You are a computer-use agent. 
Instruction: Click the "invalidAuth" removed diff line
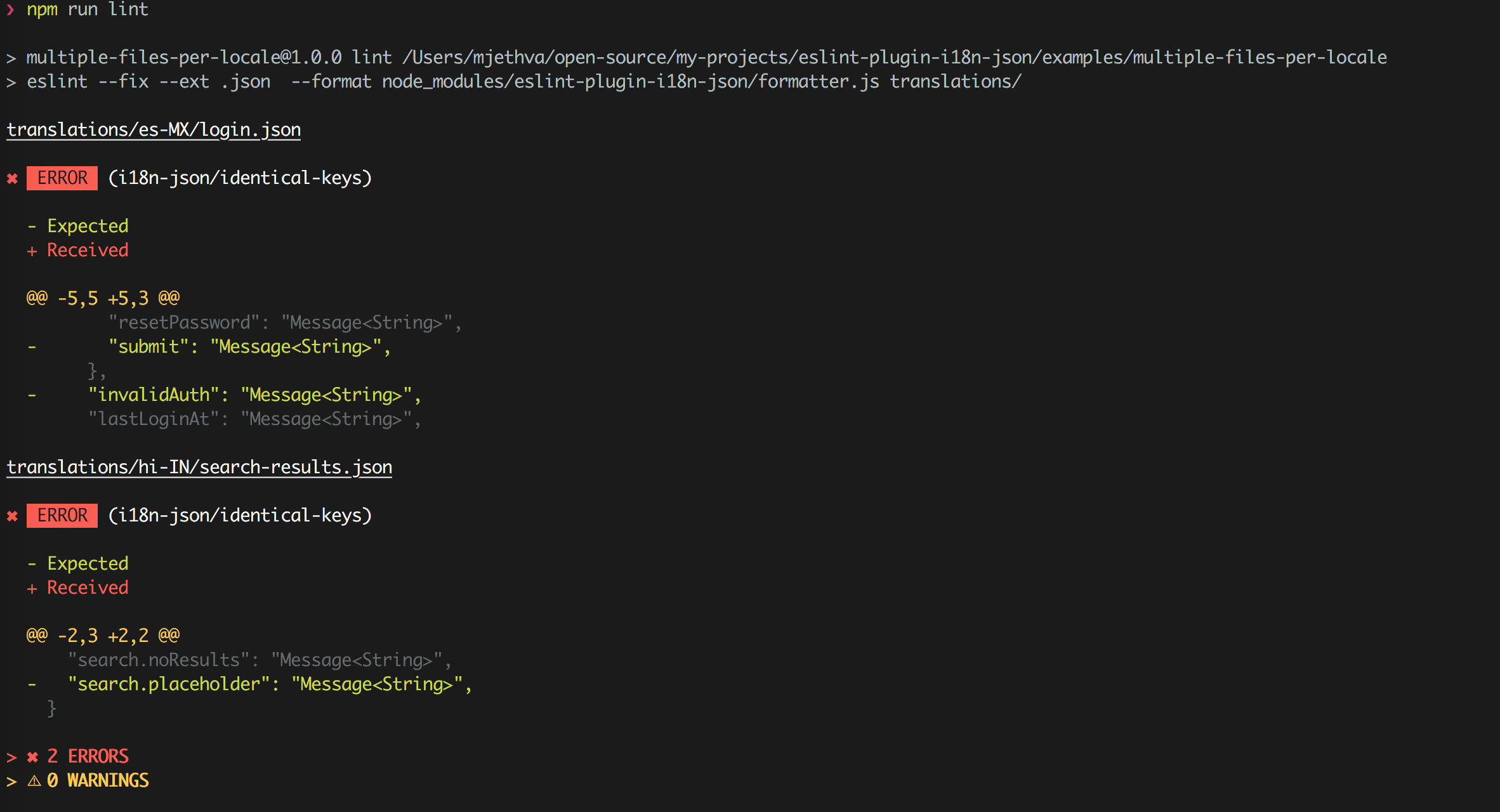pyautogui.click(x=254, y=395)
